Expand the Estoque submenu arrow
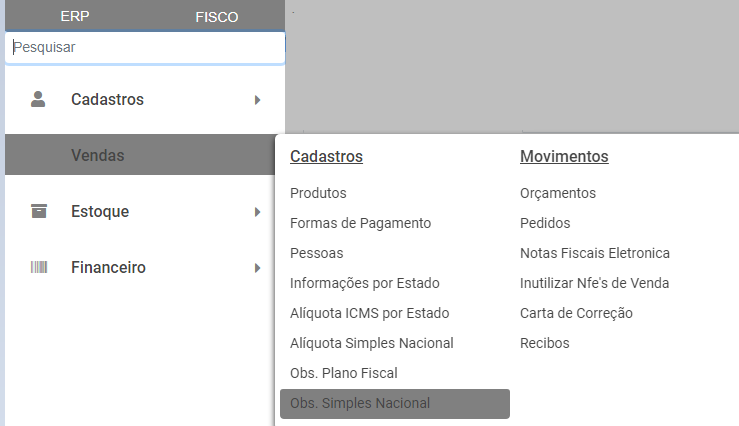The image size is (739, 426). (257, 212)
